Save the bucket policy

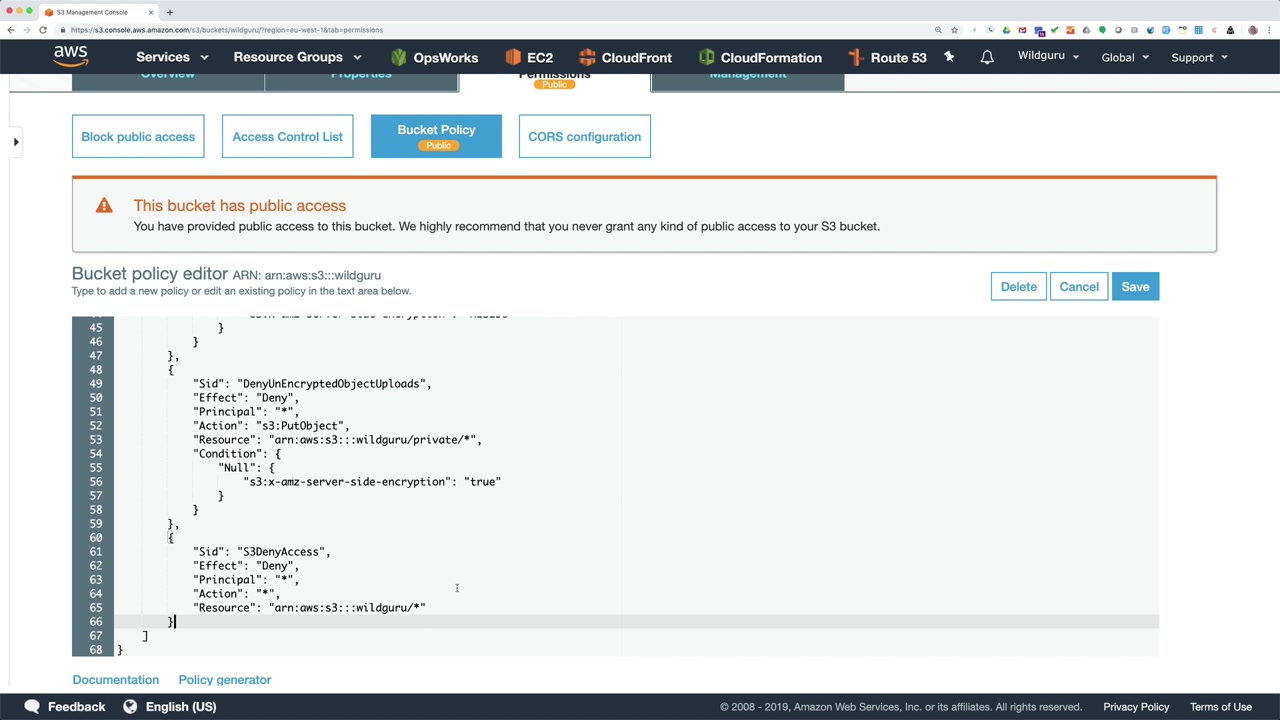click(1135, 287)
